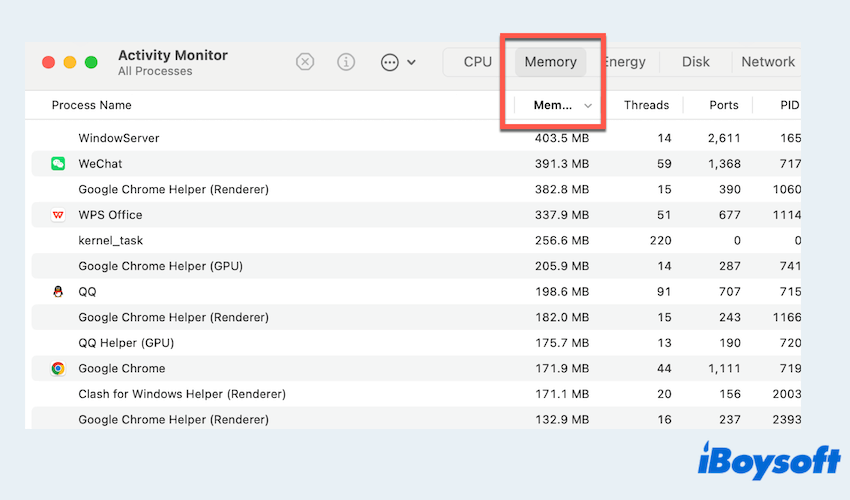This screenshot has width=850, height=500.
Task: Open the Network tab
Action: click(x=767, y=62)
